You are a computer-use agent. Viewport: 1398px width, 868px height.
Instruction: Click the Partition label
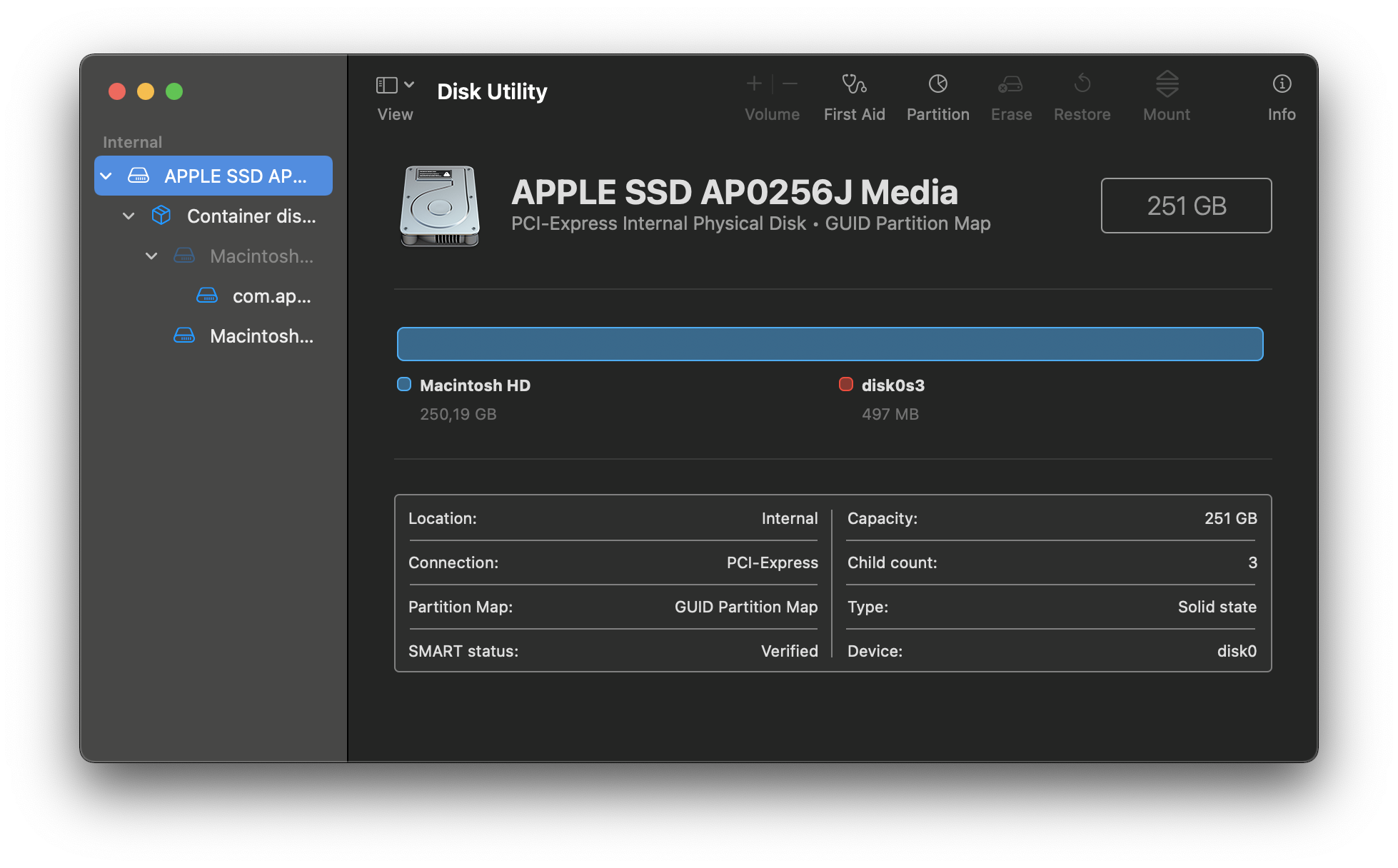[x=937, y=114]
